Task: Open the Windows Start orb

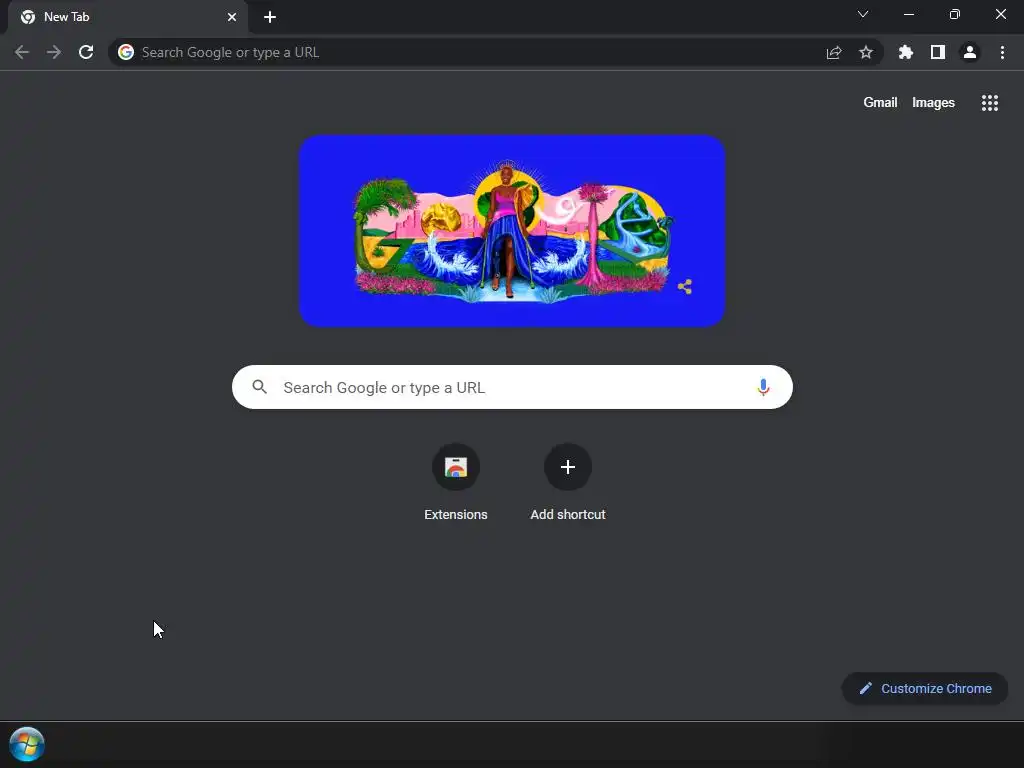Action: pos(27,744)
